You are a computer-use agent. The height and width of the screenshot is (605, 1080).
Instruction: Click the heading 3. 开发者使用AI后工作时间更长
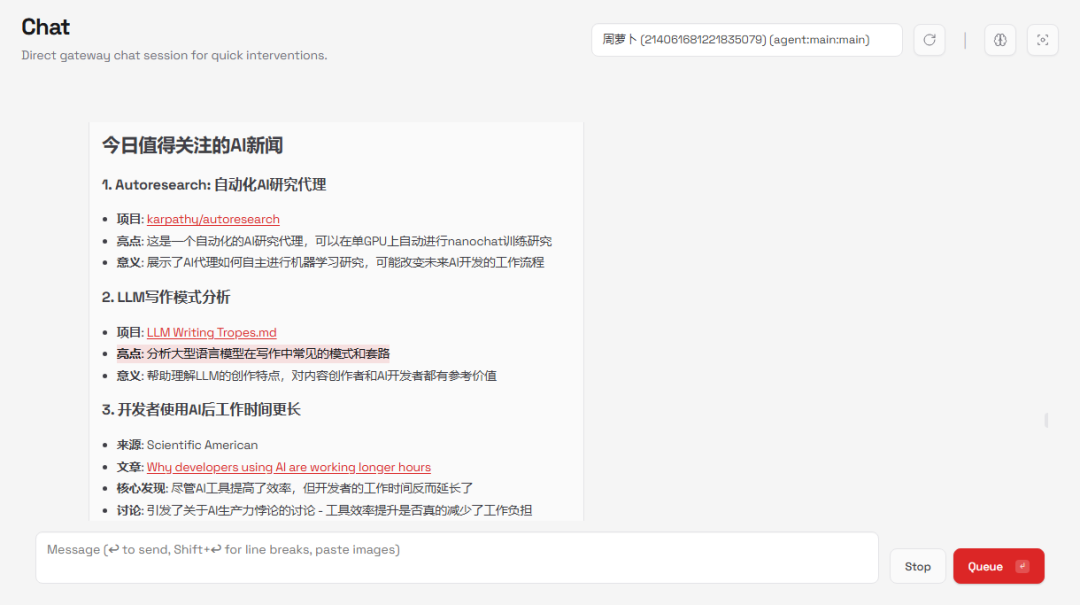point(201,409)
